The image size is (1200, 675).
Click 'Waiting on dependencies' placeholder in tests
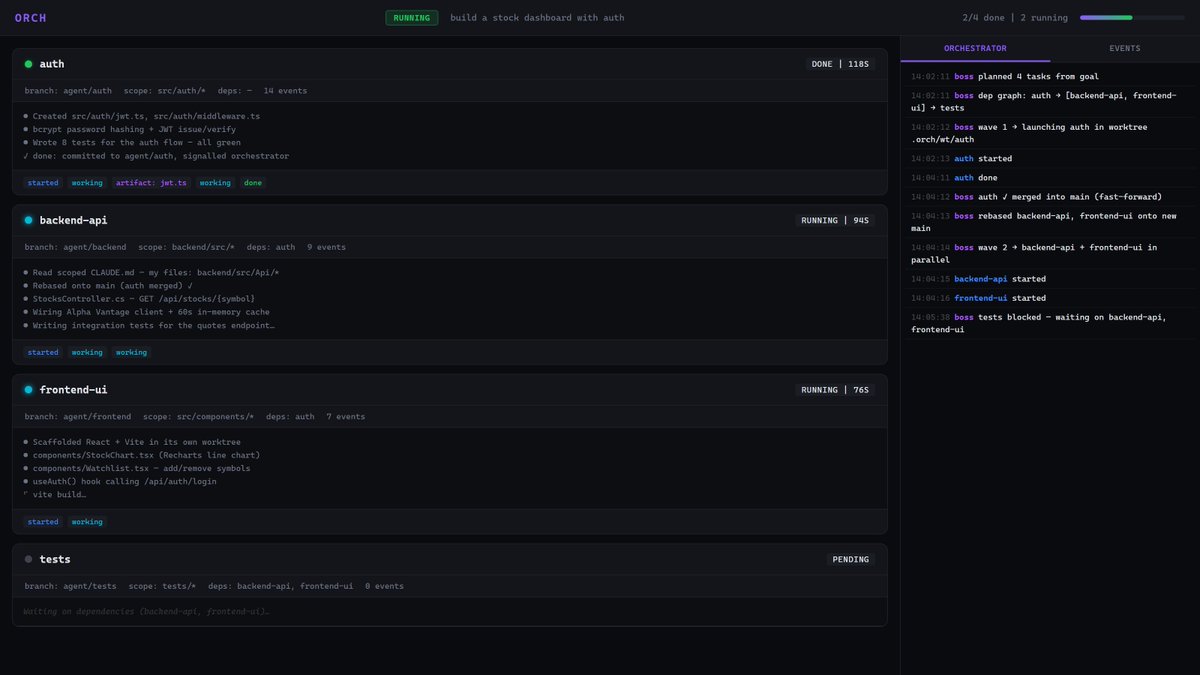coord(146,611)
